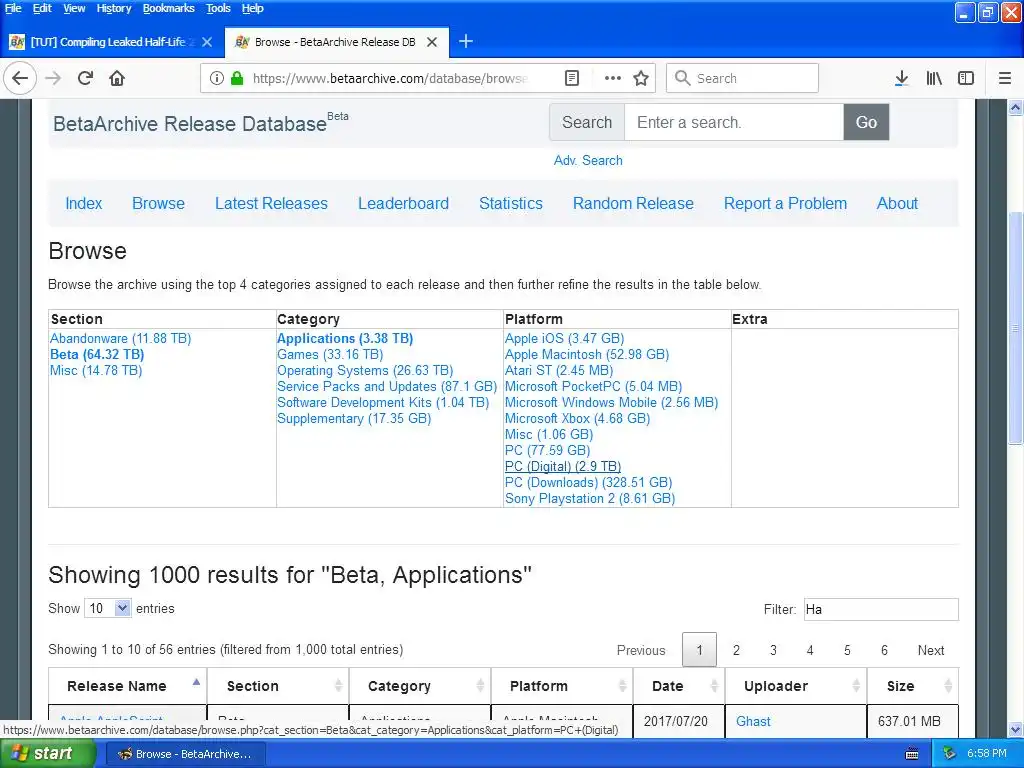Open the View menu
The height and width of the screenshot is (768, 1024).
(74, 8)
